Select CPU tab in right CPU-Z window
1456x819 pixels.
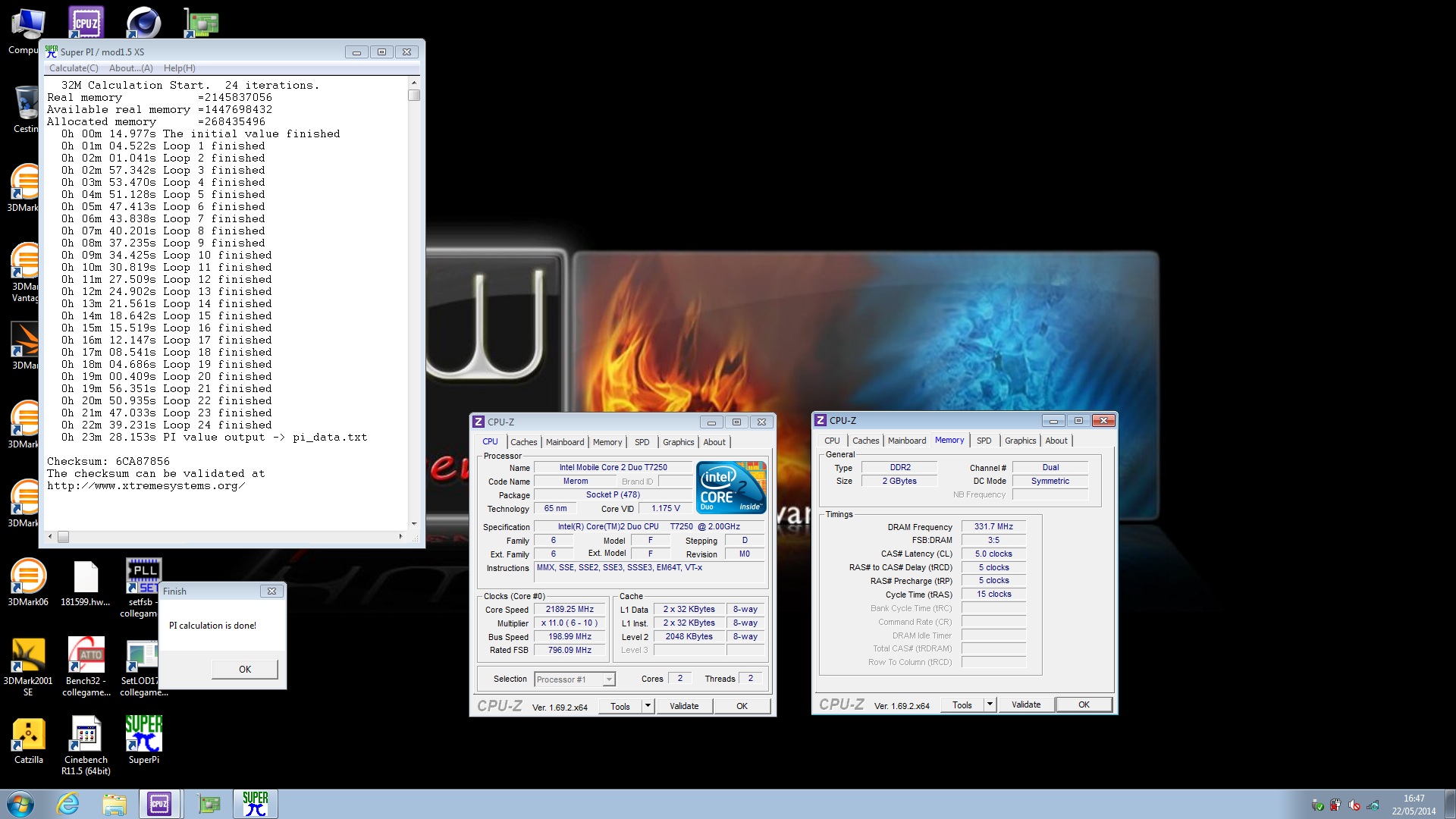tap(832, 441)
